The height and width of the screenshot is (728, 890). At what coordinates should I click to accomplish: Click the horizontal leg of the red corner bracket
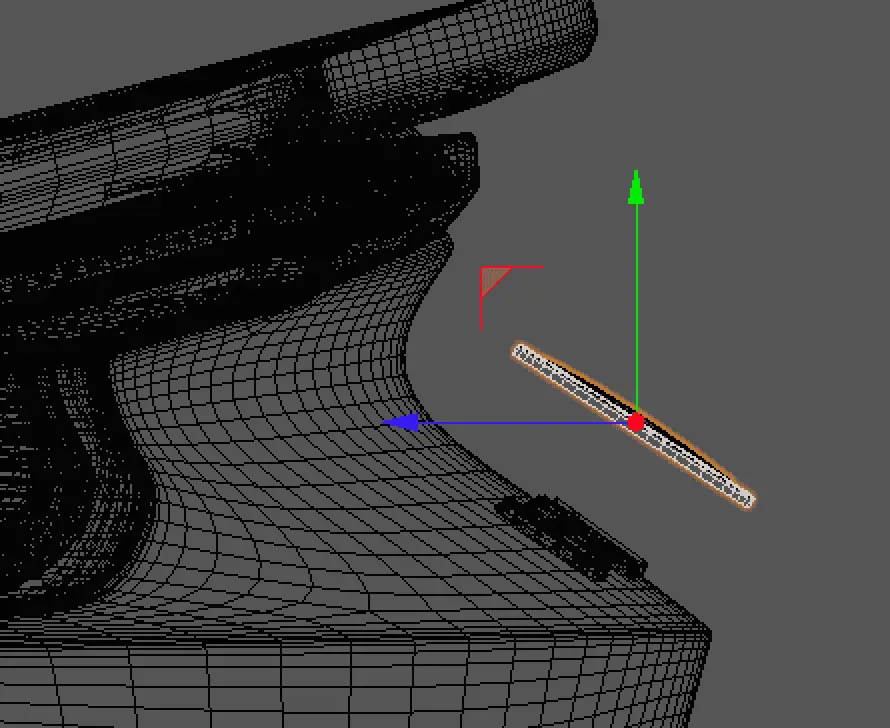[520, 268]
